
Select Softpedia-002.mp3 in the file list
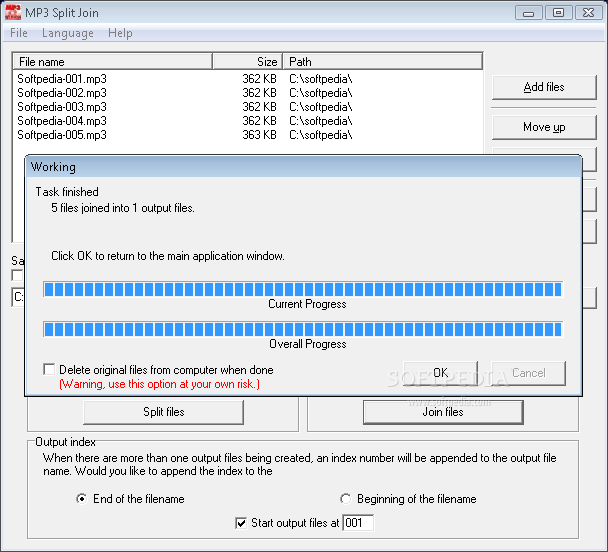coord(62,93)
